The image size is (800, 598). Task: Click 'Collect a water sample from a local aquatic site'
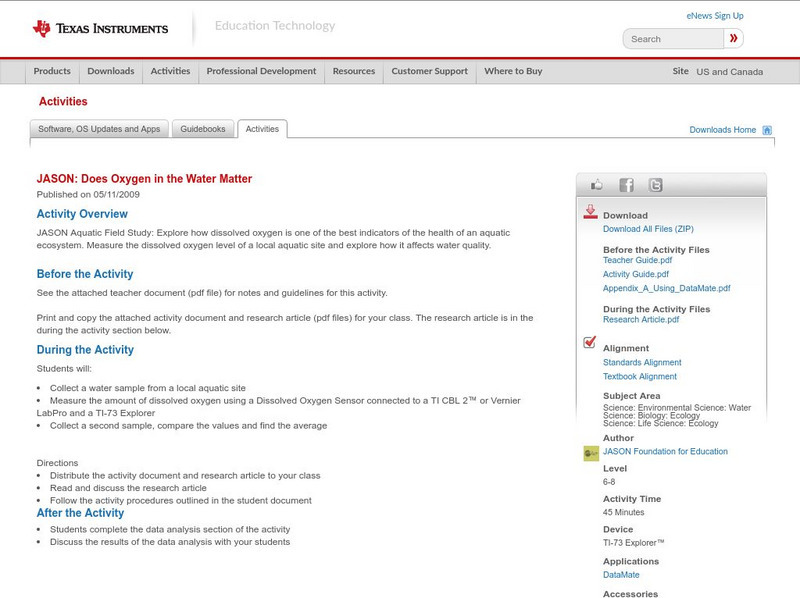click(x=147, y=388)
